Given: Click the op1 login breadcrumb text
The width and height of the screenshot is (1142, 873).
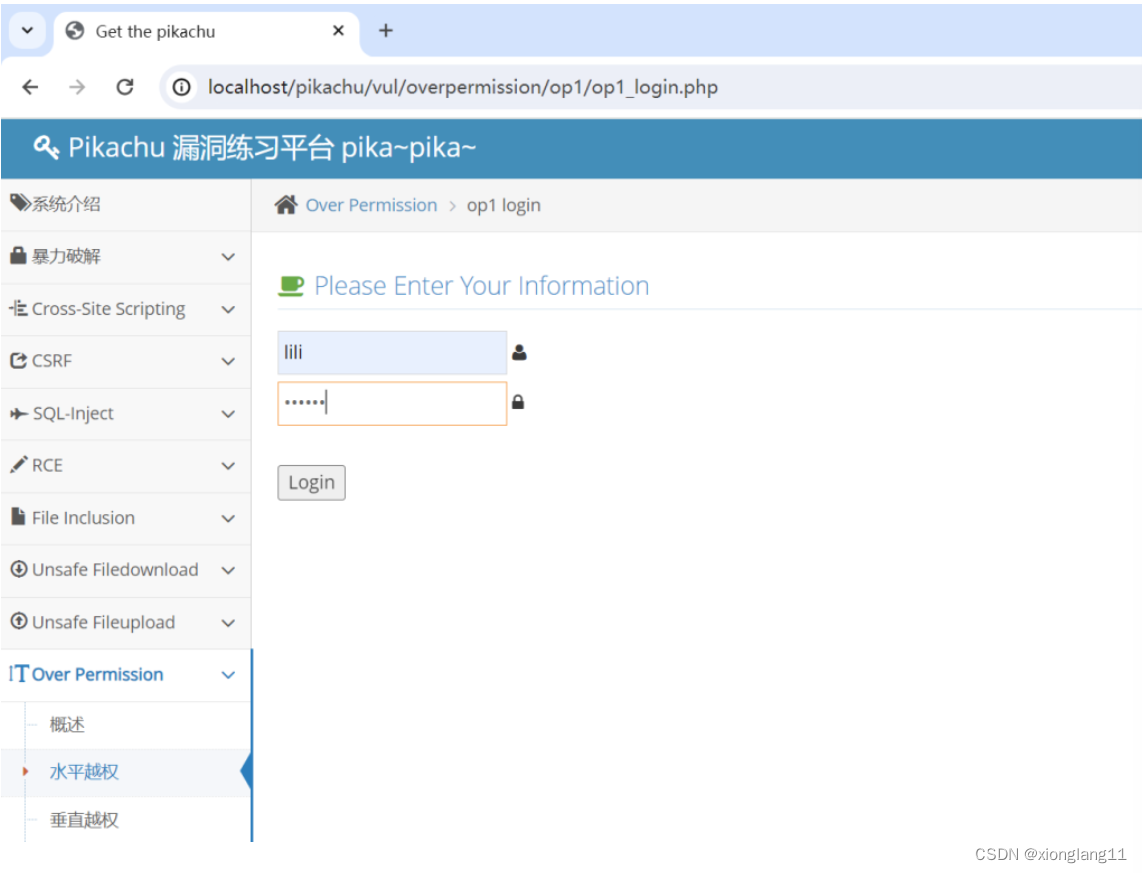Looking at the screenshot, I should (504, 205).
